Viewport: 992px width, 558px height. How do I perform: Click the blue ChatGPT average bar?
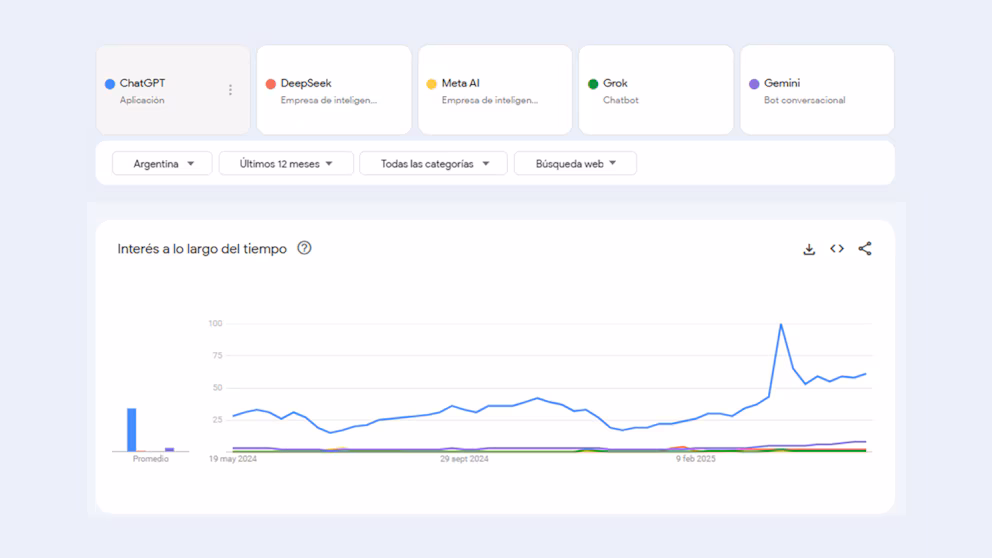[x=132, y=430]
